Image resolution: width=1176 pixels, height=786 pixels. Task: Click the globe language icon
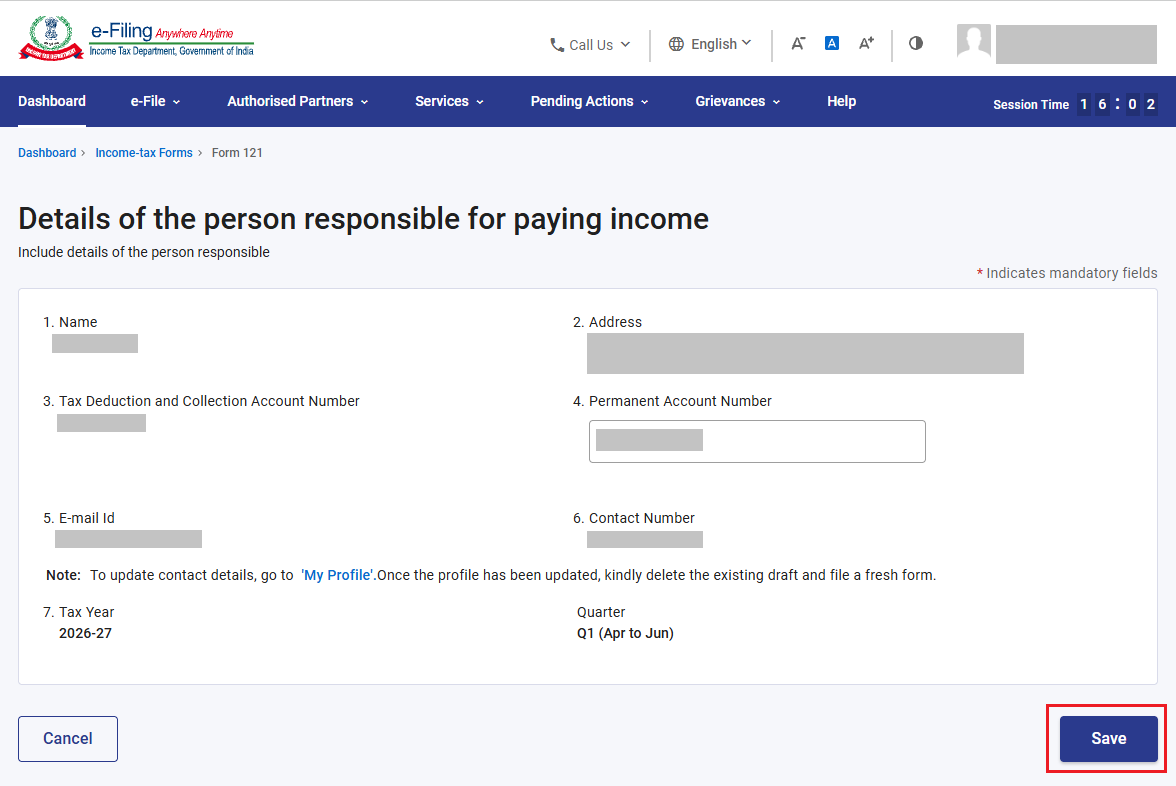point(676,44)
